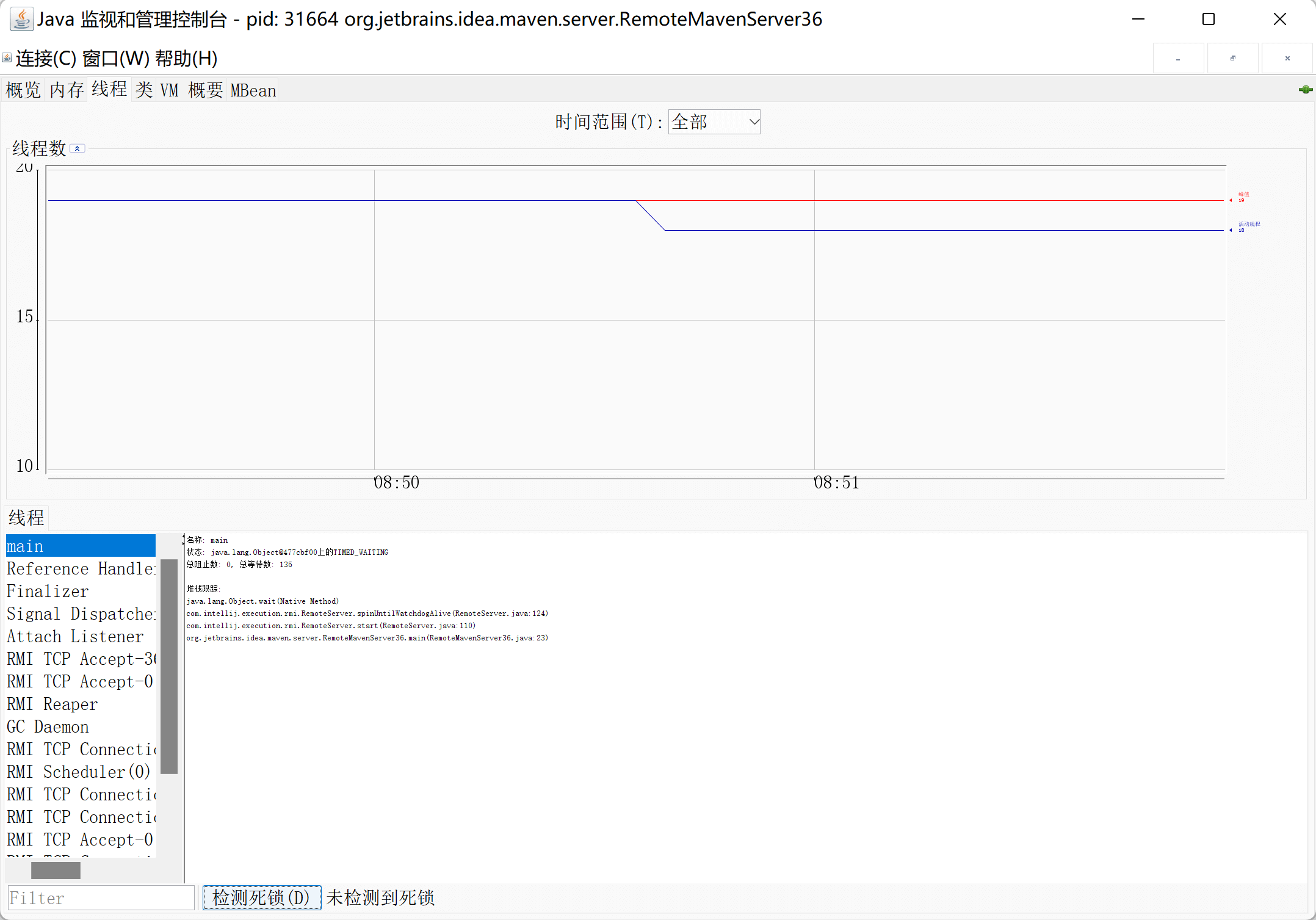Open the 连接(C) menu
The image size is (1316, 920).
46,59
